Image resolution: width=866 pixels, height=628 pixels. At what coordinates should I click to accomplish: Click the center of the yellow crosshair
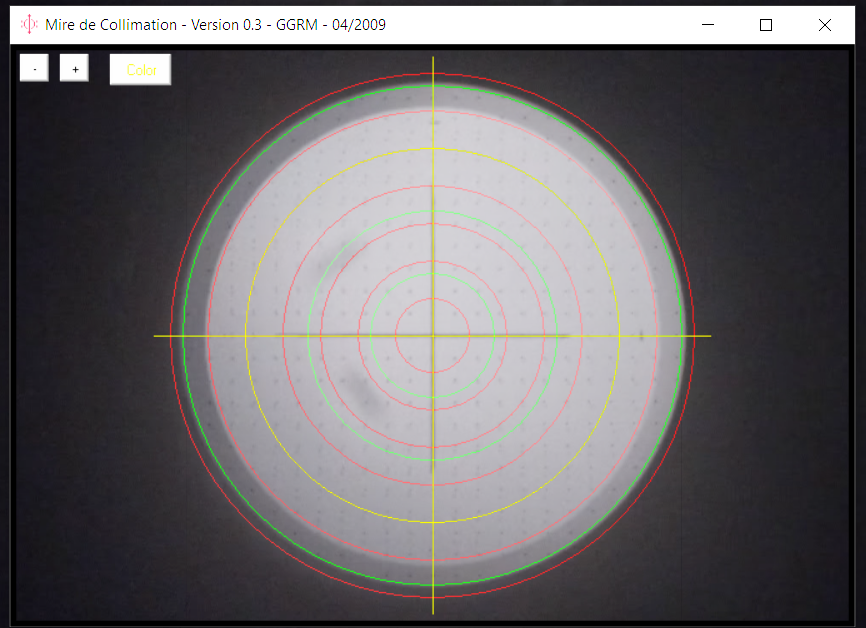click(433, 336)
